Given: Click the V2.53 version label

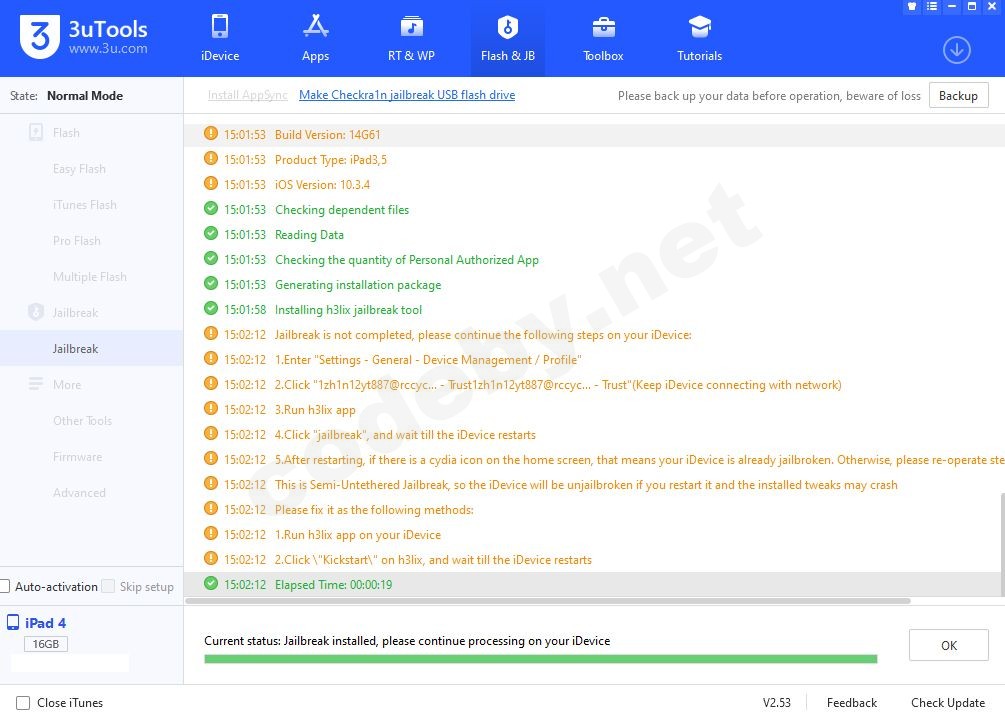Looking at the screenshot, I should 776,703.
